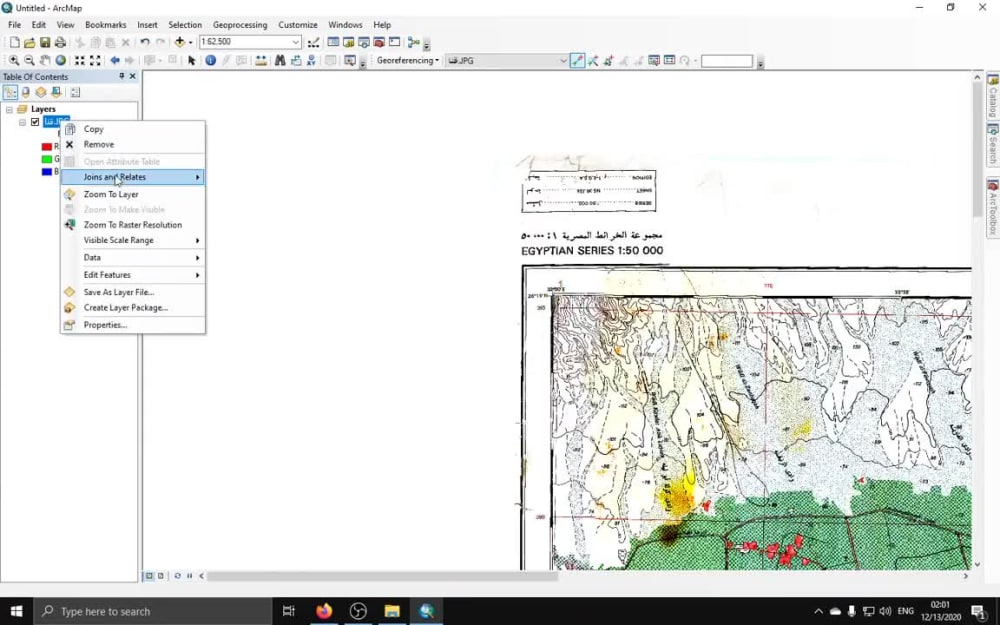The image size is (1000, 625).
Task: Click the Find binoculars tool
Action: pyautogui.click(x=280, y=60)
